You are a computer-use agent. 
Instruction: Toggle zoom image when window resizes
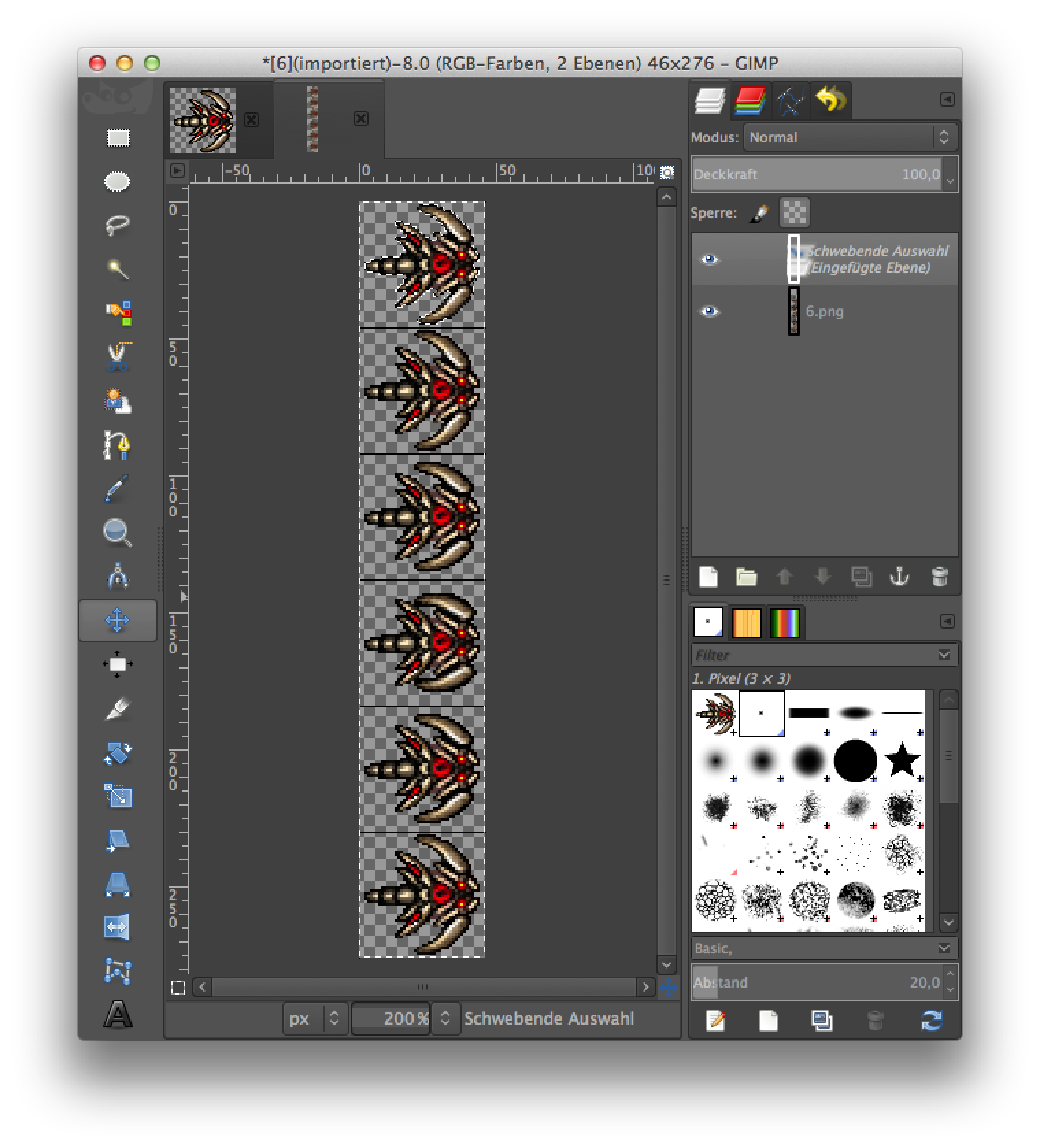[667, 172]
